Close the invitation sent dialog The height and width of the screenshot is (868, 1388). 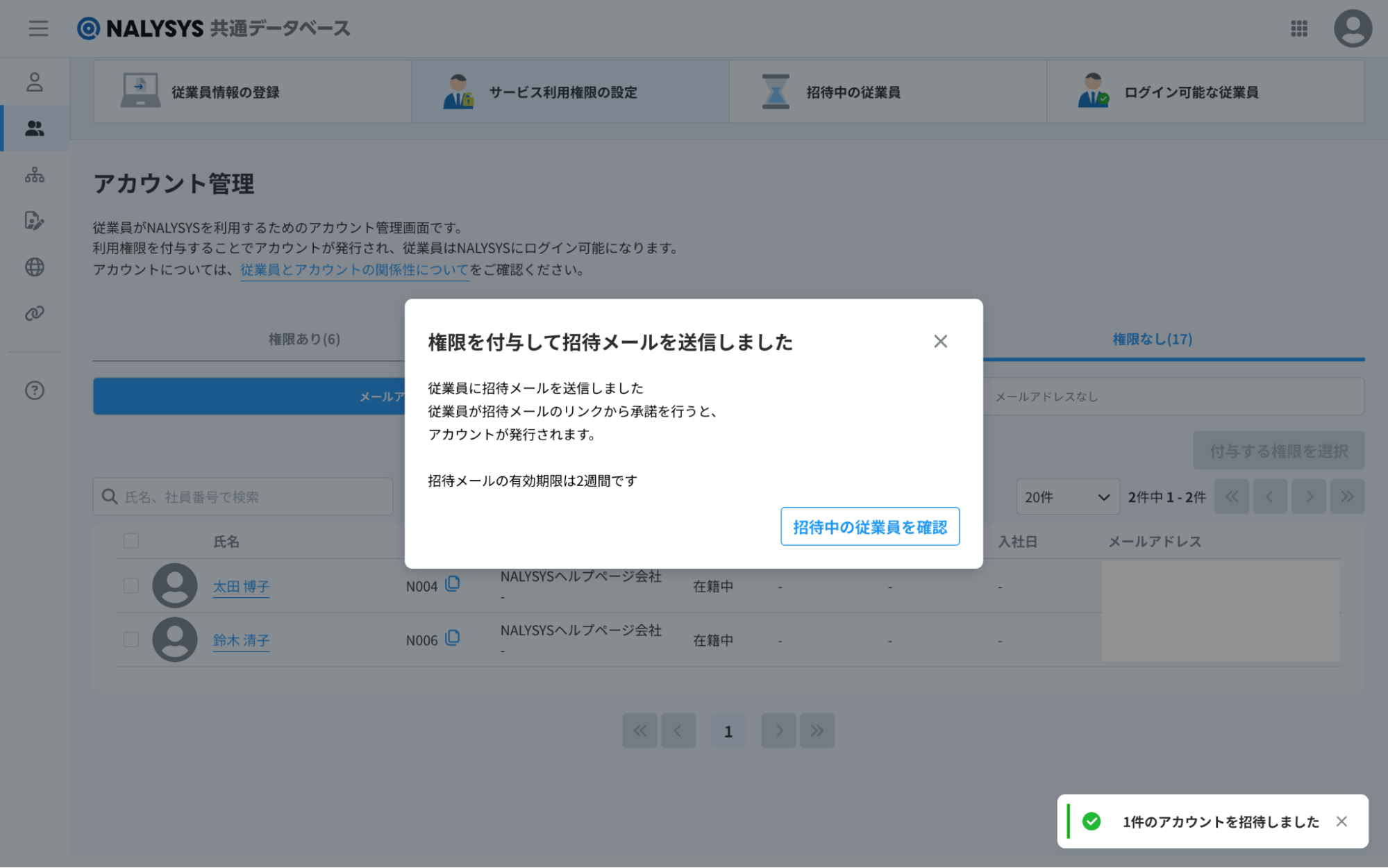coord(940,342)
